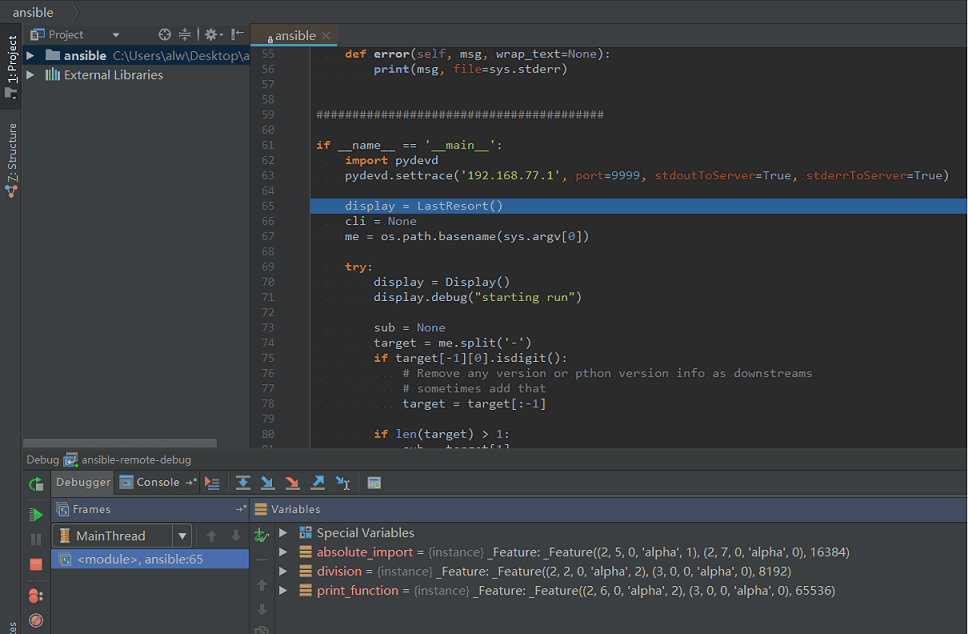This screenshot has width=968, height=634.
Task: Select the <module>, ansible:65 frame
Action: pyautogui.click(x=139, y=559)
